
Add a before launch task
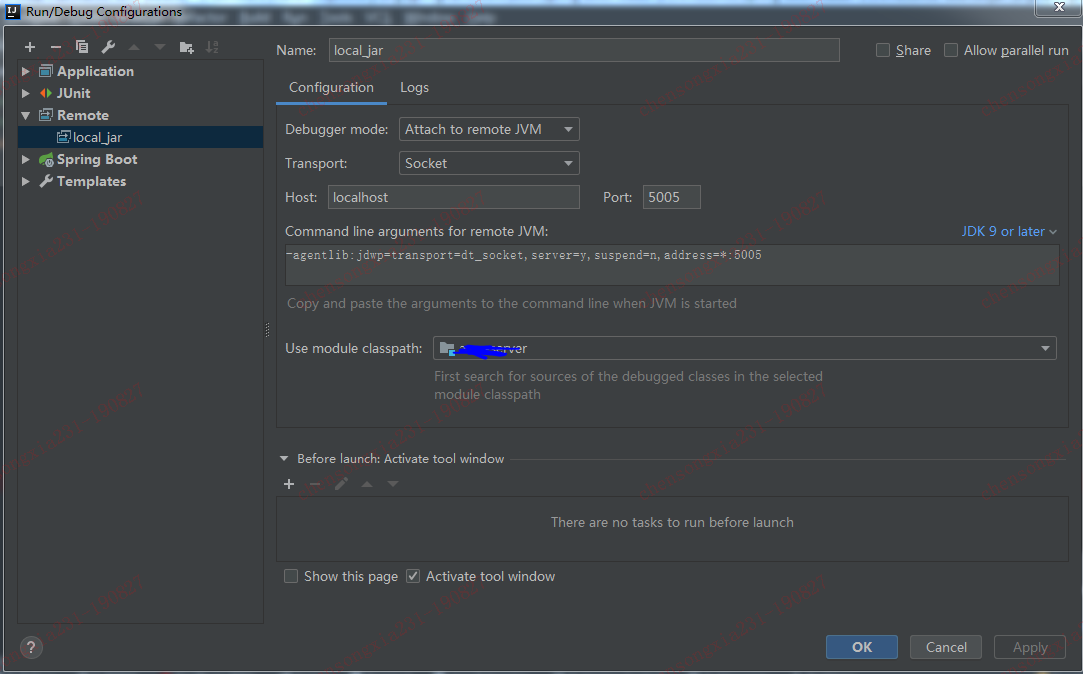click(x=289, y=484)
